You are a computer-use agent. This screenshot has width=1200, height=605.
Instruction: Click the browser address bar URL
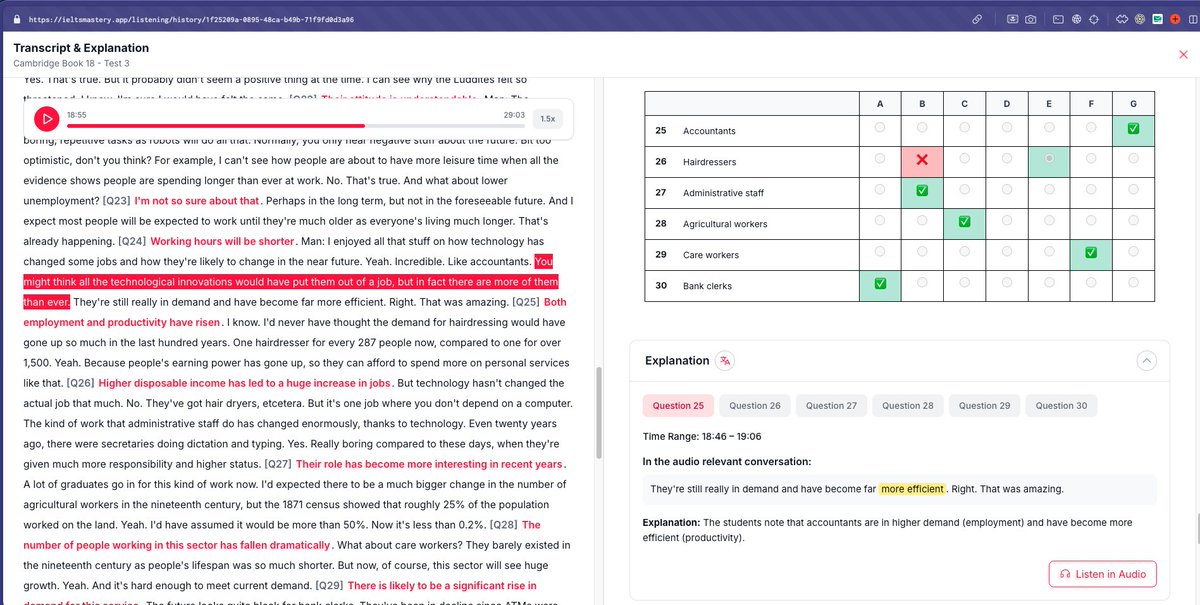190,19
